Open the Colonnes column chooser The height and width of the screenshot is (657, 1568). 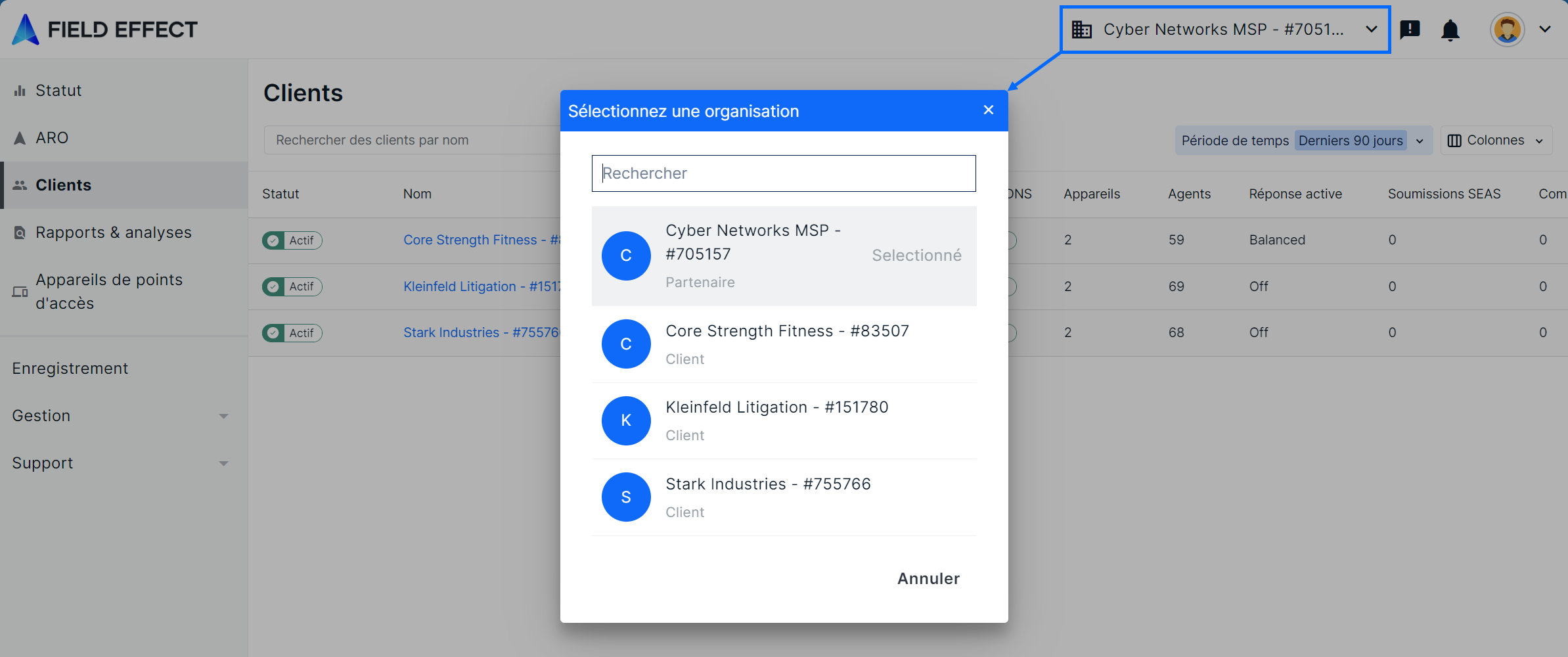point(1496,141)
